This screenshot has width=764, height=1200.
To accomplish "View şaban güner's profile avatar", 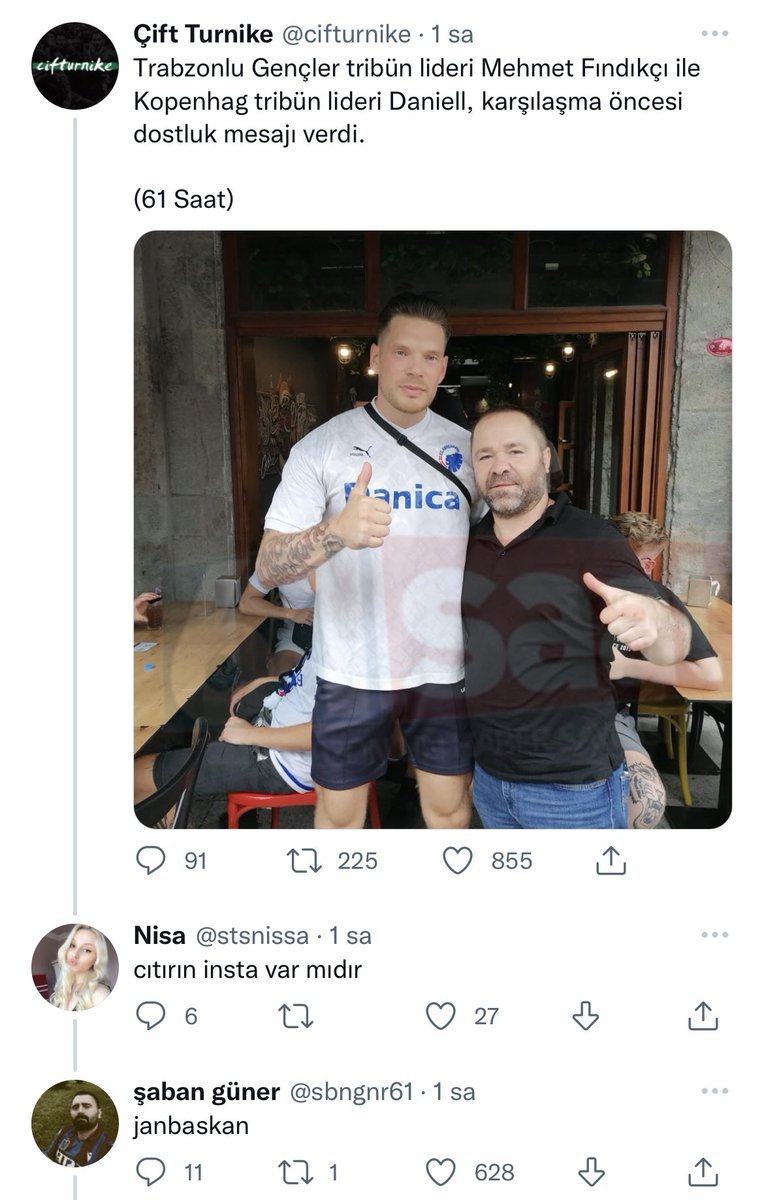I will [75, 1123].
